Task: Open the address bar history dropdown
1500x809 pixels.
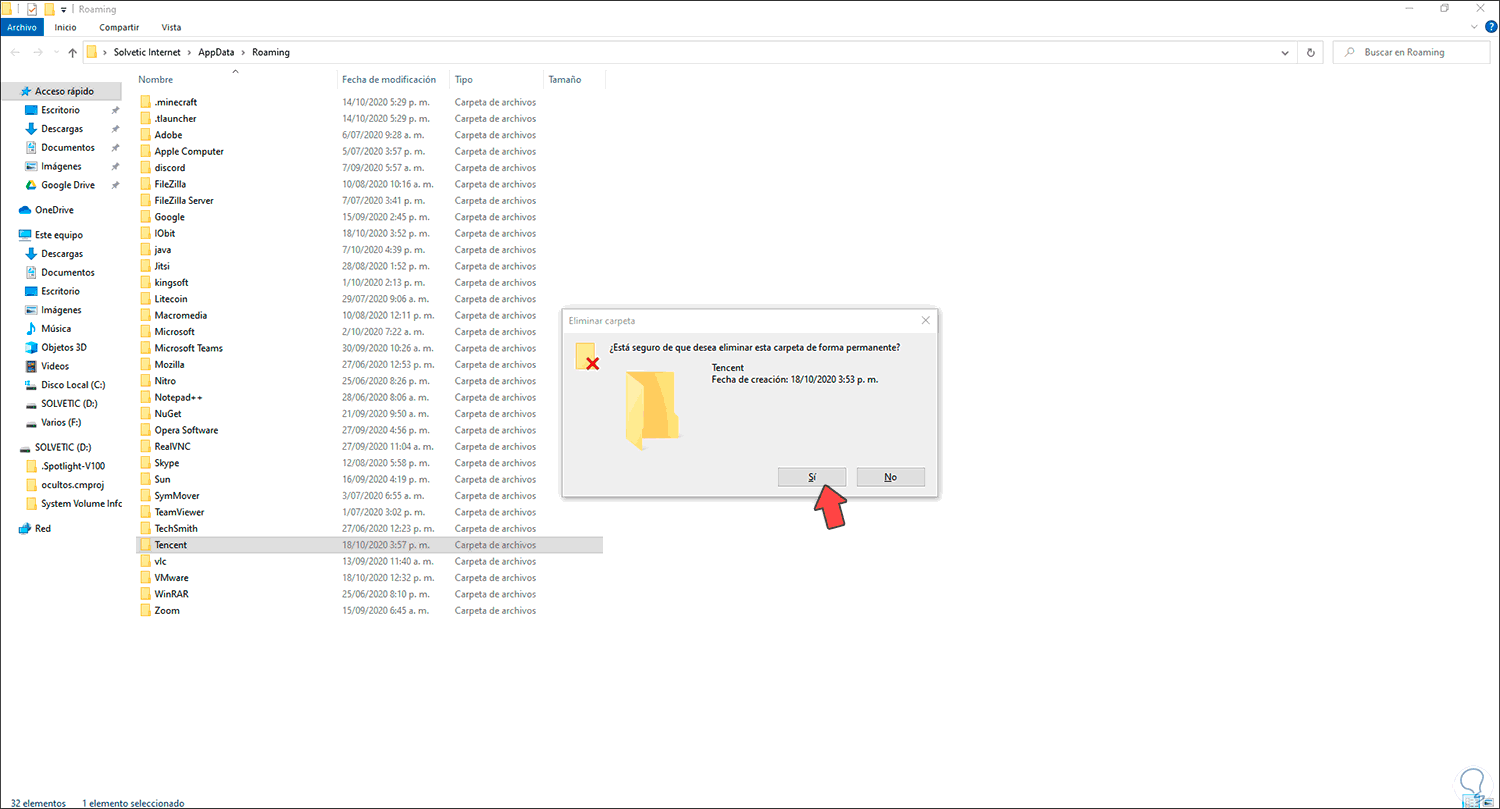Action: click(1285, 51)
